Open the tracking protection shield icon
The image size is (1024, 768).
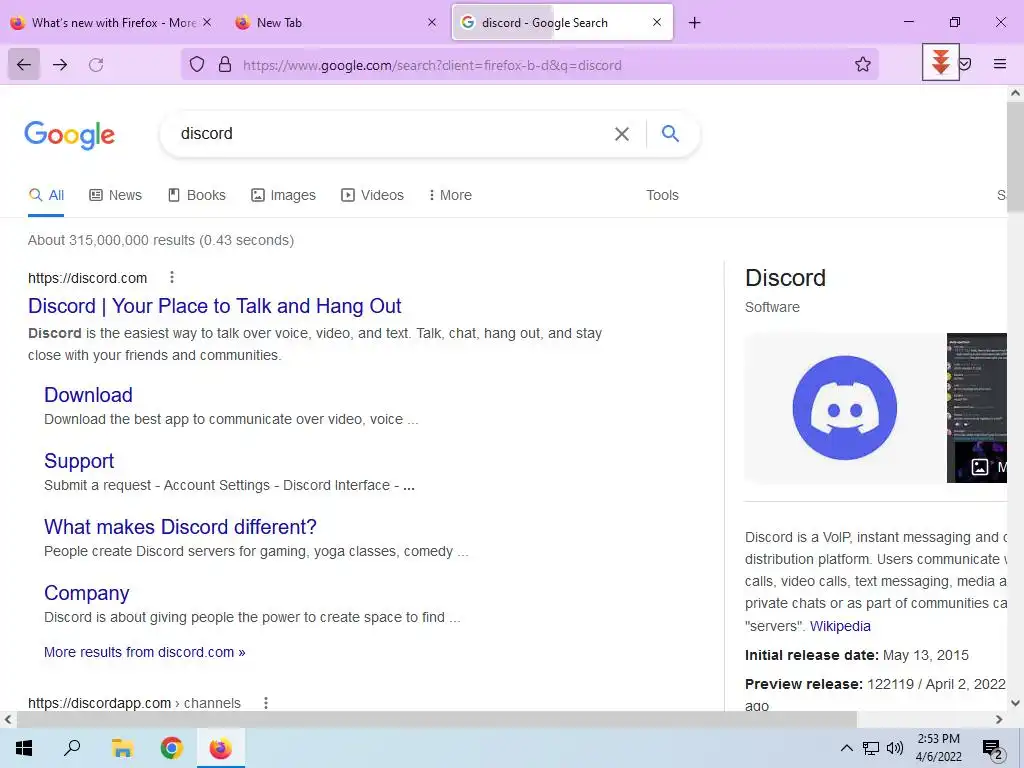coord(197,64)
